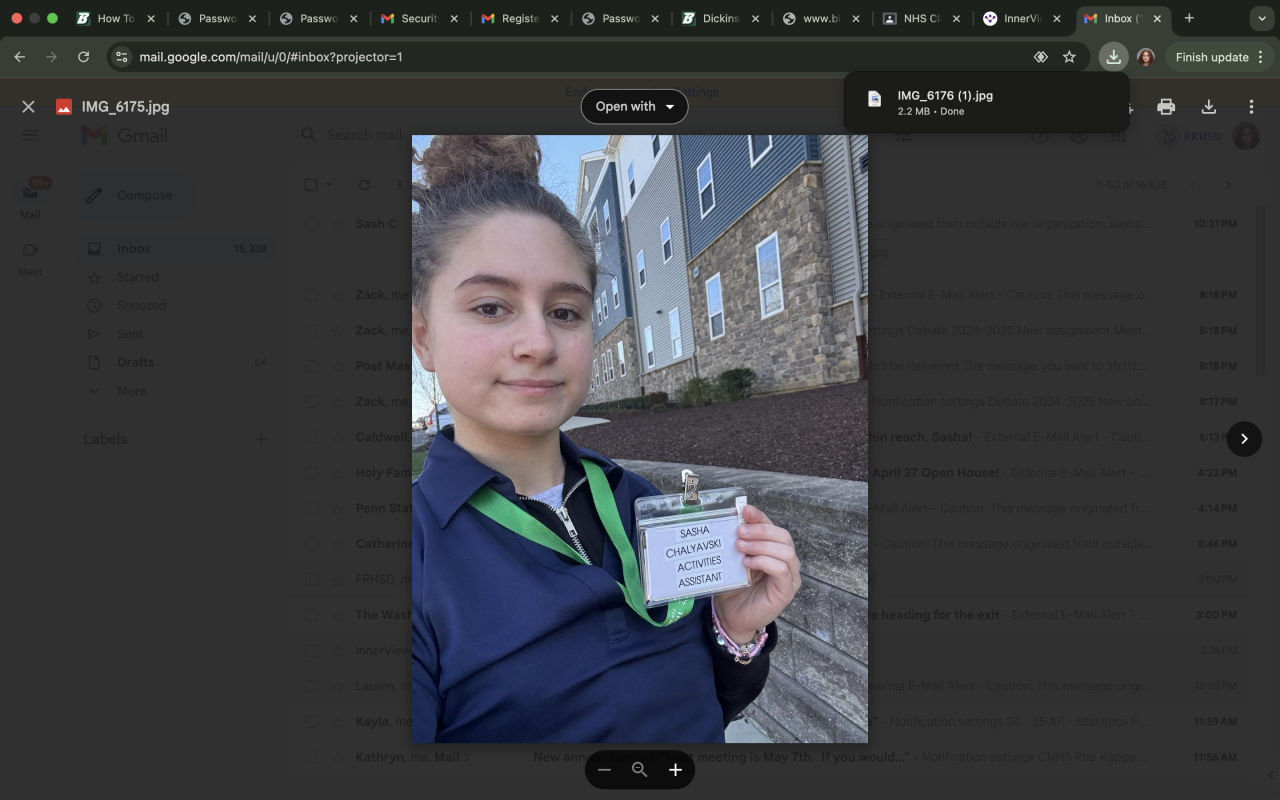Check the Sash C email checkbox
The height and width of the screenshot is (800, 1280).
point(311,224)
